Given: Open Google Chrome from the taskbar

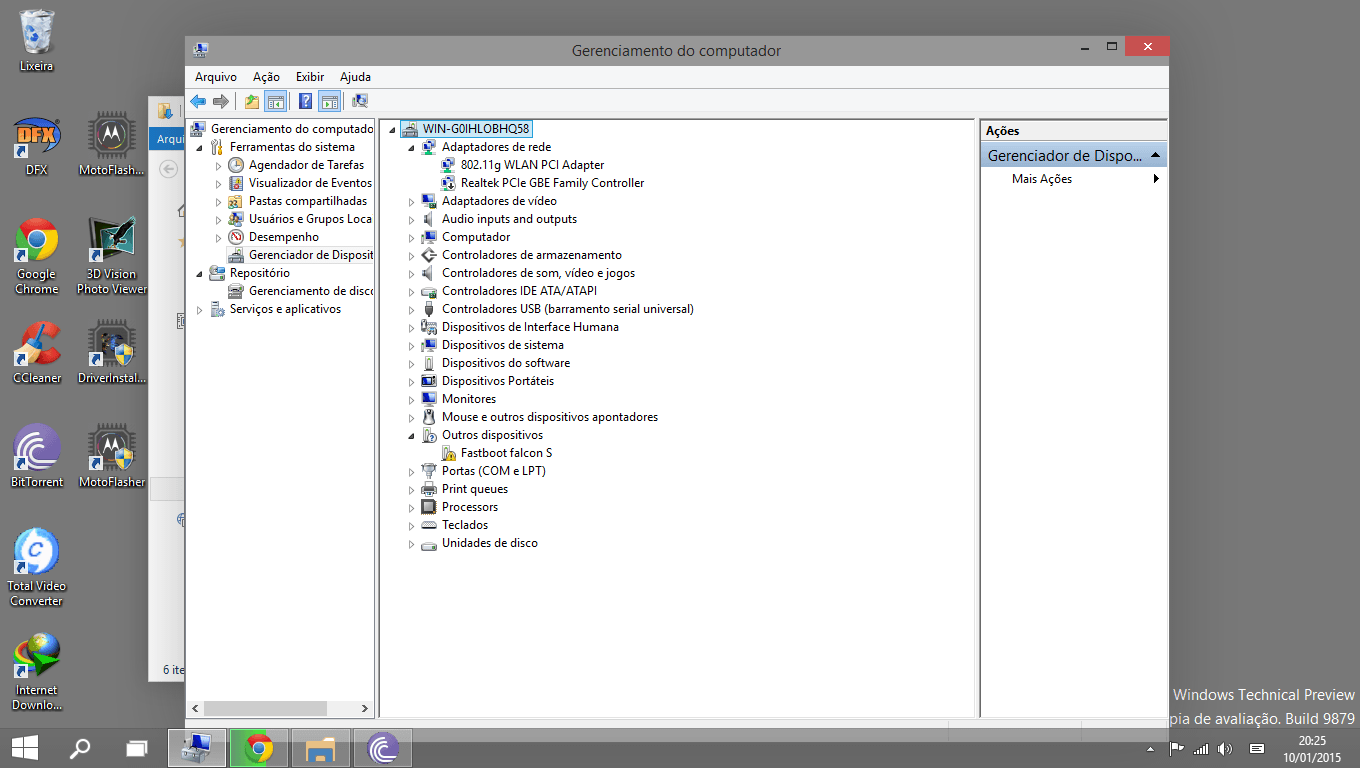Looking at the screenshot, I should 259,747.
